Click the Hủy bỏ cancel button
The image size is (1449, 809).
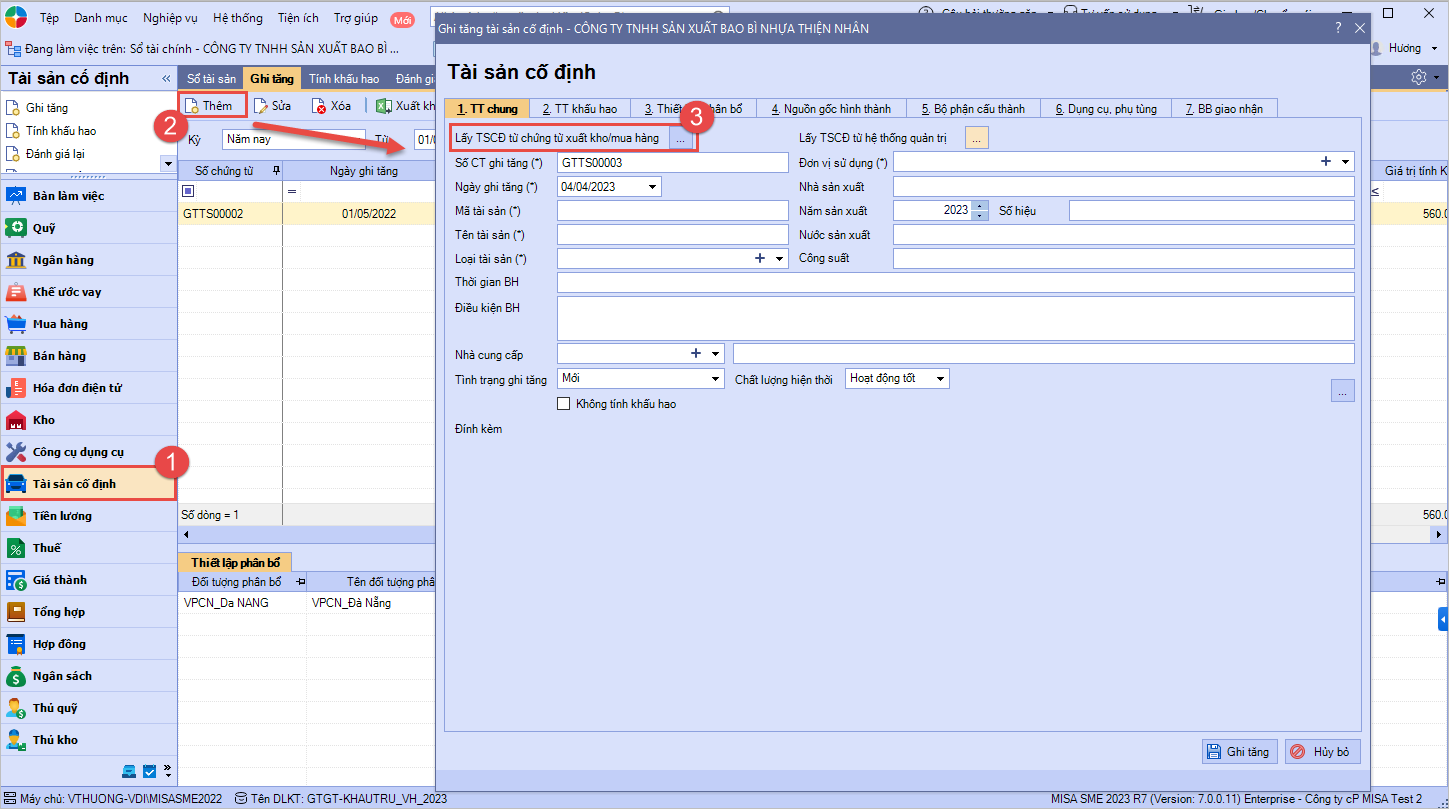click(1322, 752)
